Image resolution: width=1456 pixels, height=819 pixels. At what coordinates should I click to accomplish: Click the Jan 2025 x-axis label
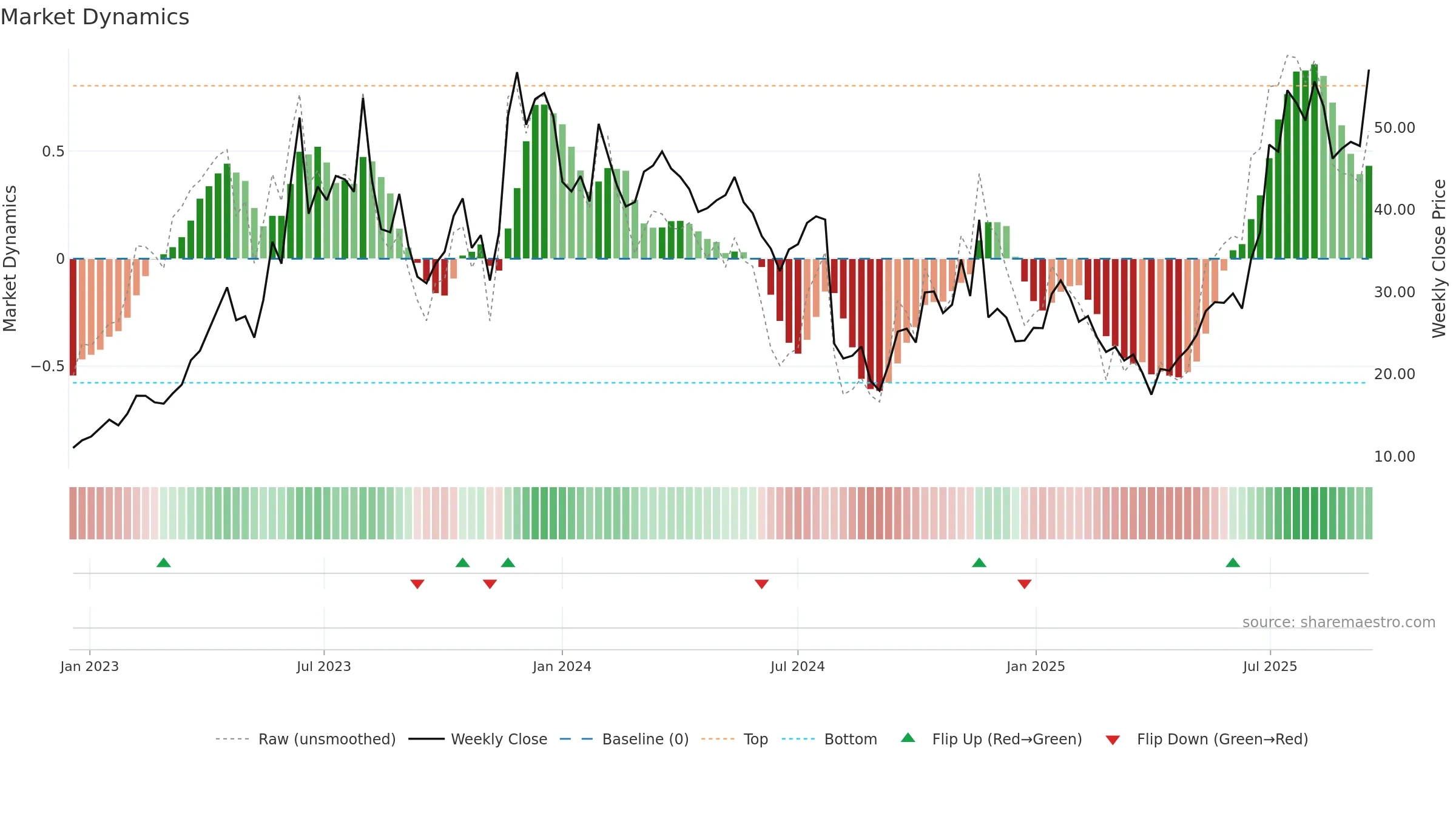[x=1036, y=666]
